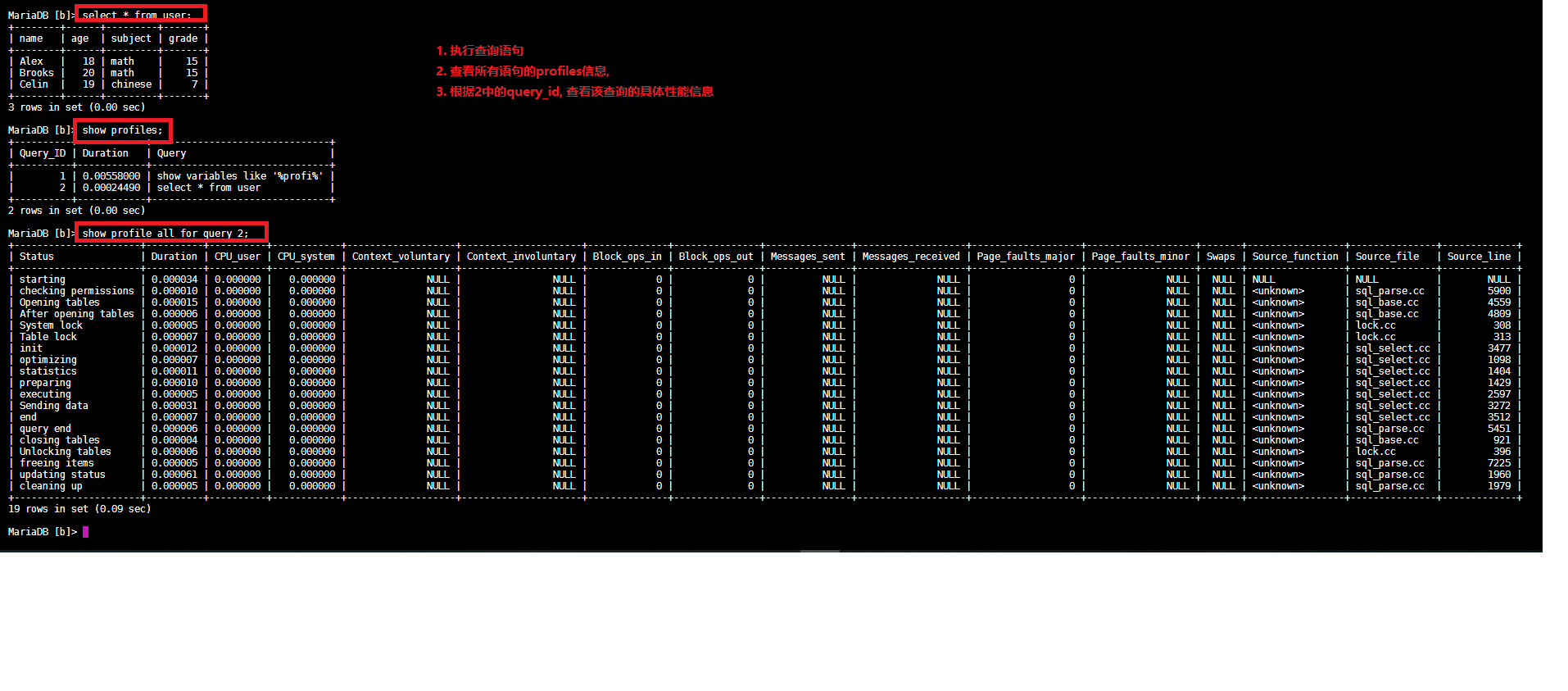
Task: Click the 'Query' column header of the profiles table
Action: click(172, 153)
